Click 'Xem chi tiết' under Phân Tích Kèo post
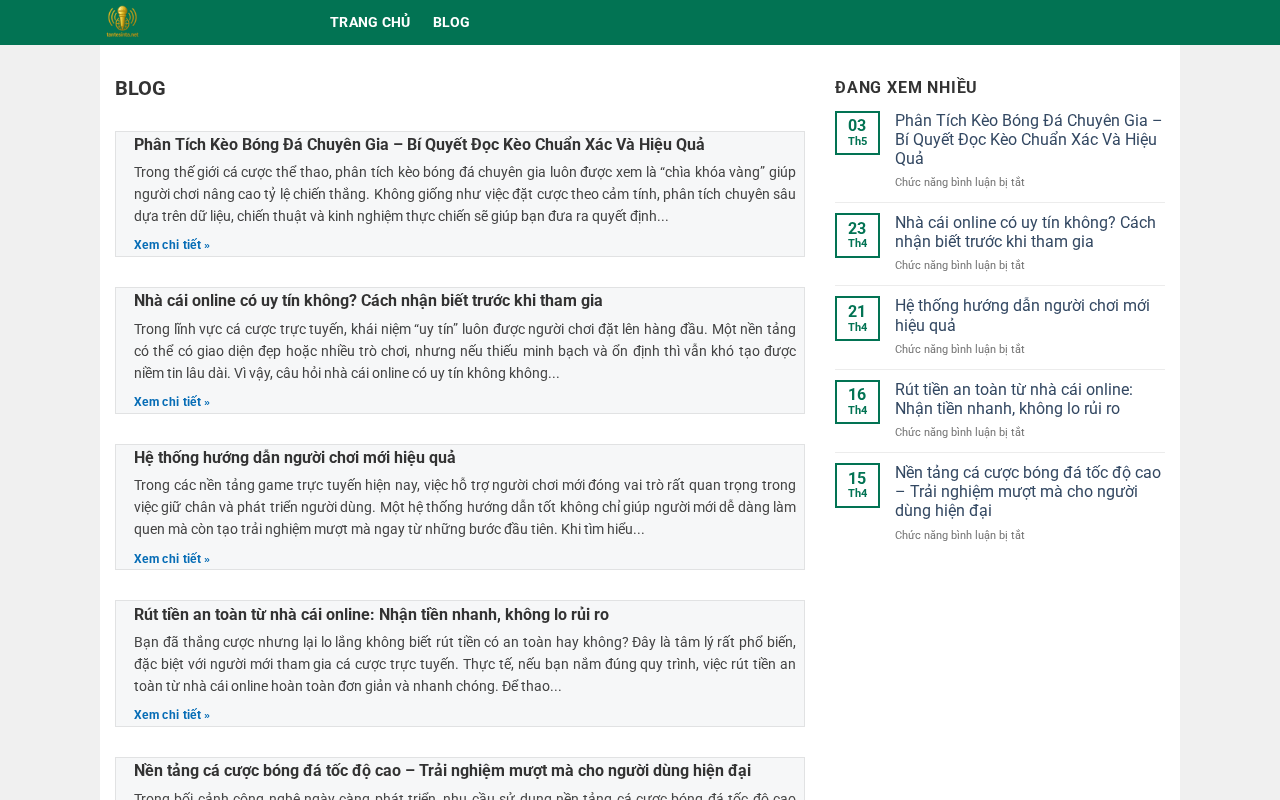 172,245
